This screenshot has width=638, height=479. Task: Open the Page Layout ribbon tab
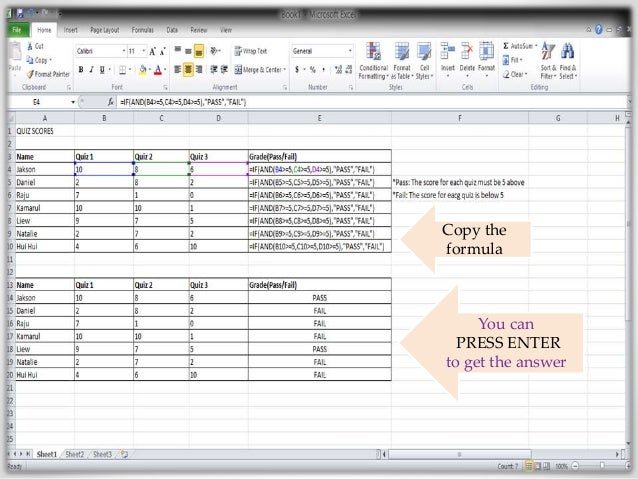click(104, 30)
